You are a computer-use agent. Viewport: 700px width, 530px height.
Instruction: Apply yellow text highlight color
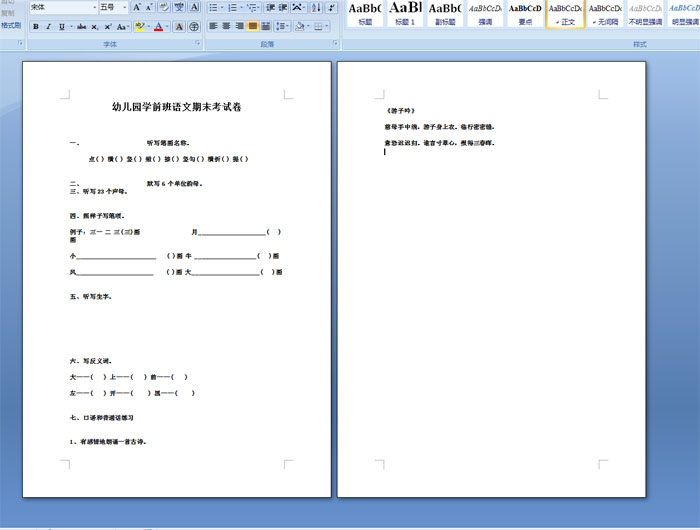pyautogui.click(x=140, y=27)
